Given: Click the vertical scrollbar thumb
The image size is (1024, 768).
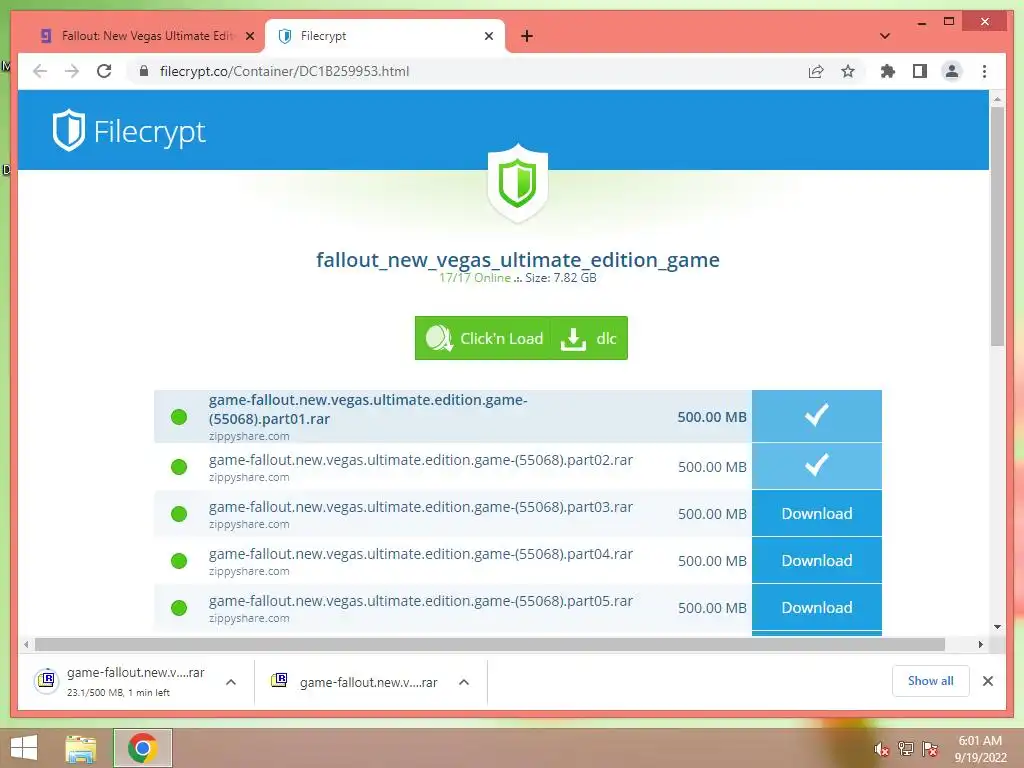Looking at the screenshot, I should pyautogui.click(x=997, y=225).
